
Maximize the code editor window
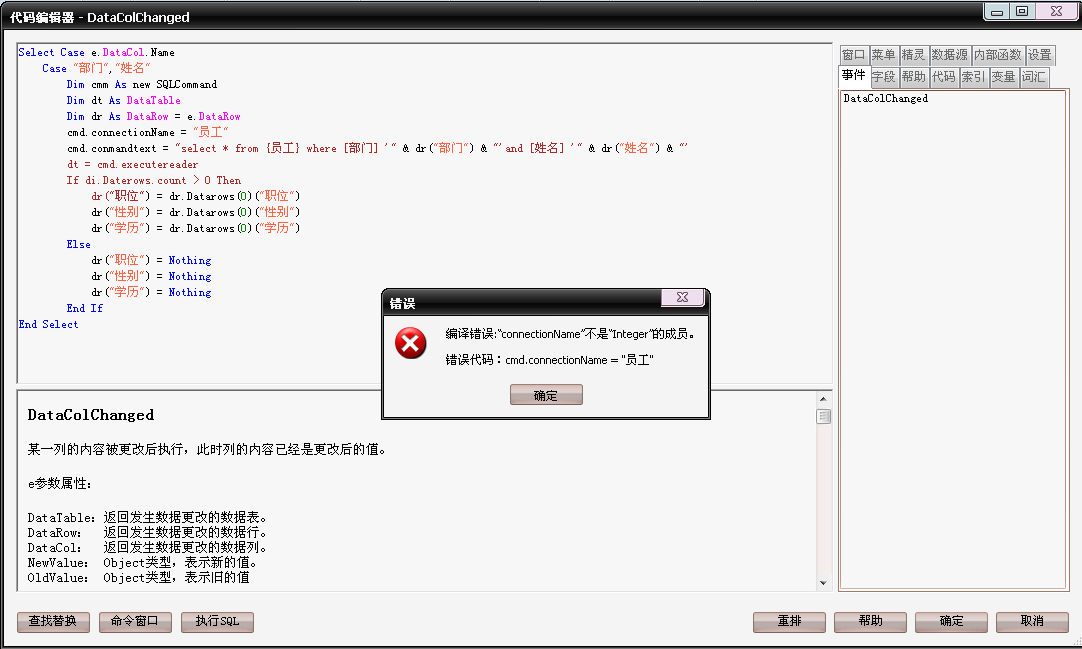1022,12
